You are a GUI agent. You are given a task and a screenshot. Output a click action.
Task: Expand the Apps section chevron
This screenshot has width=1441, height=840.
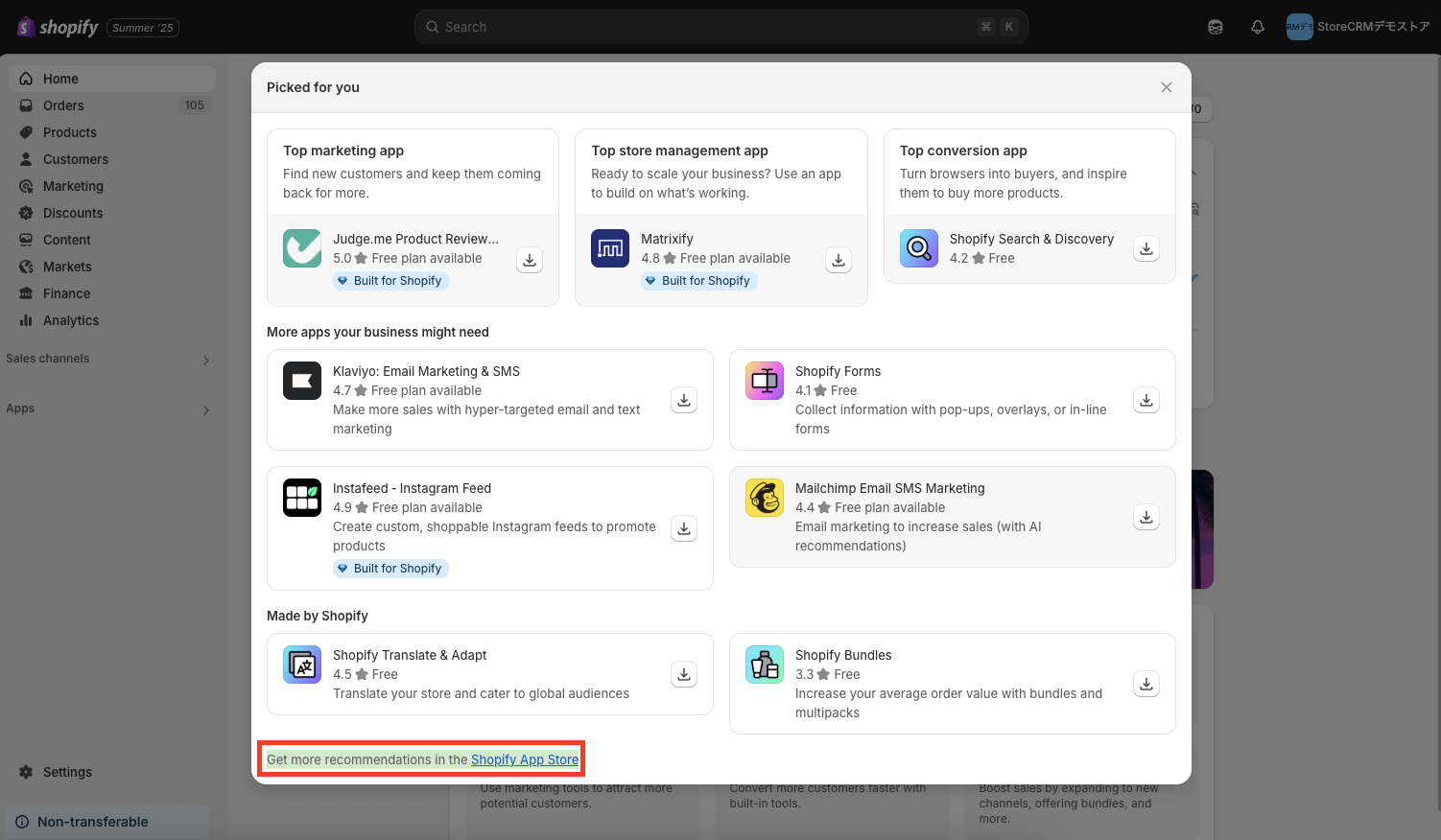206,410
